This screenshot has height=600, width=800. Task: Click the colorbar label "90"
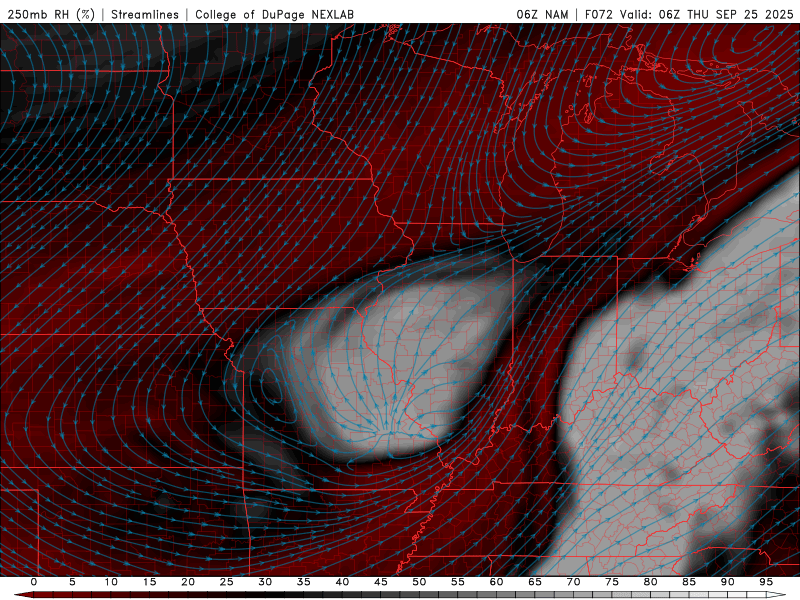tap(728, 582)
